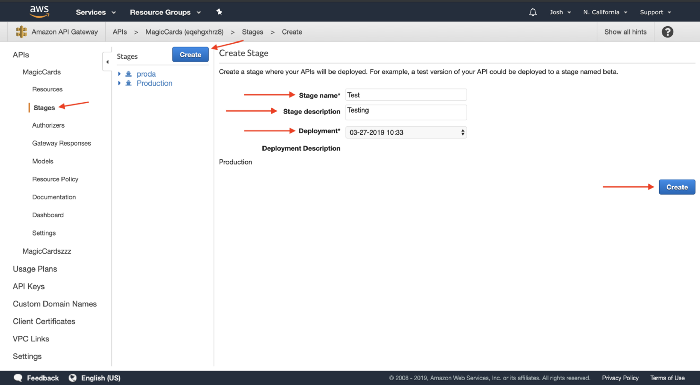Click Show all hints

625,32
